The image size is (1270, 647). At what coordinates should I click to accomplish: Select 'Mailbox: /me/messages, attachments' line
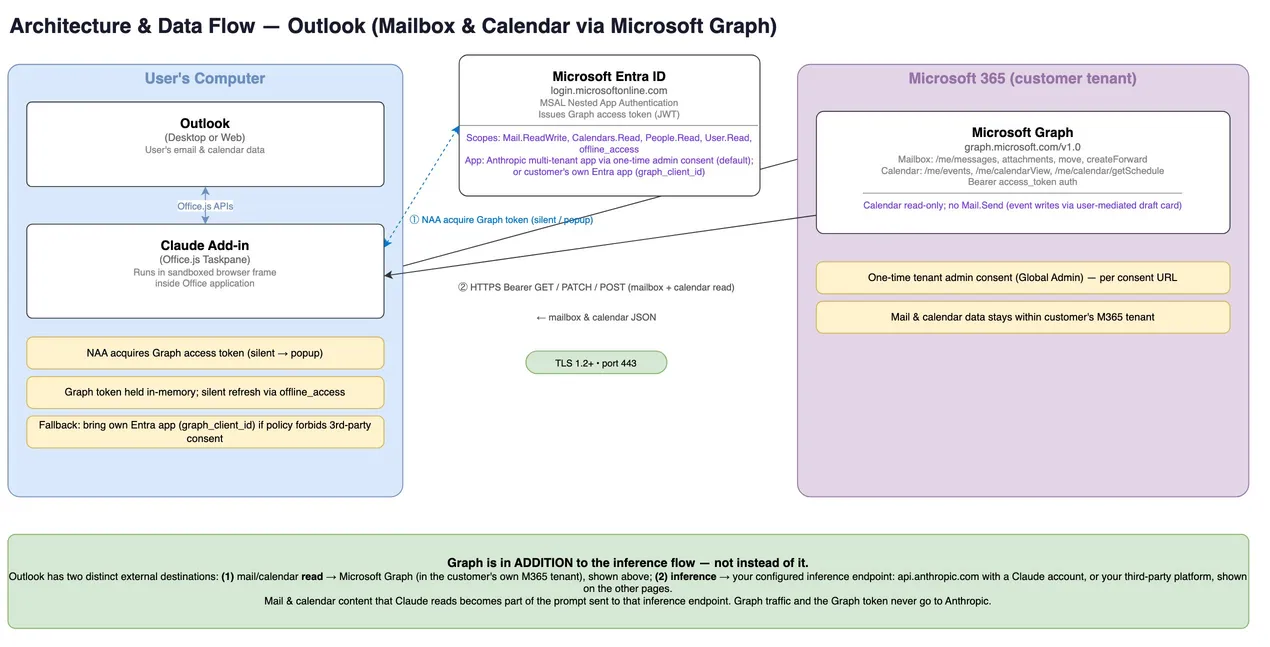tap(1022, 159)
